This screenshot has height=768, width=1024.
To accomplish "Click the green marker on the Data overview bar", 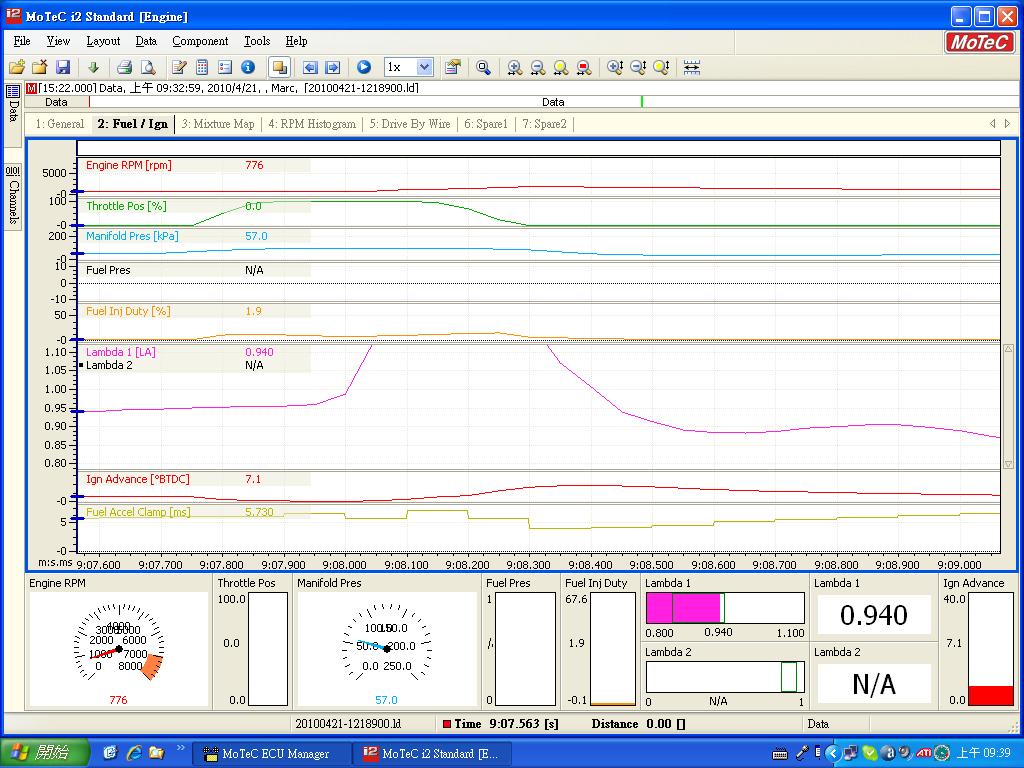I will click(642, 102).
